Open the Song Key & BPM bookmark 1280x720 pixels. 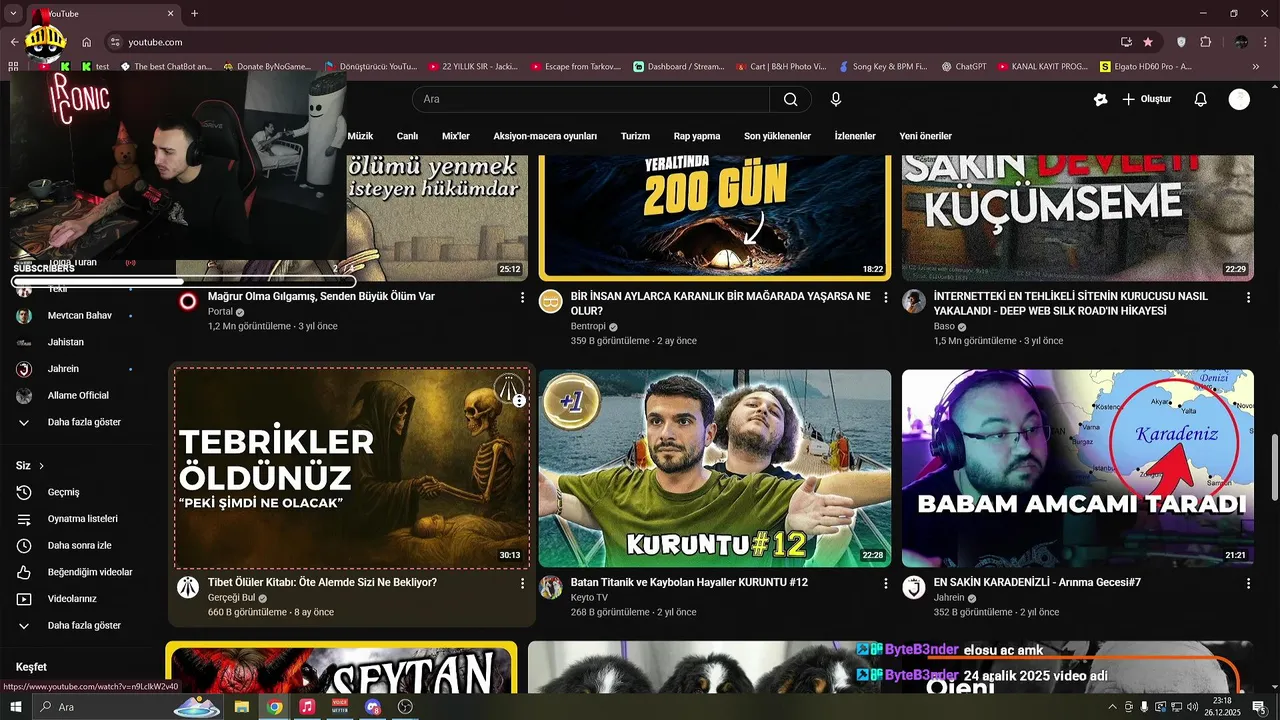[x=882, y=66]
